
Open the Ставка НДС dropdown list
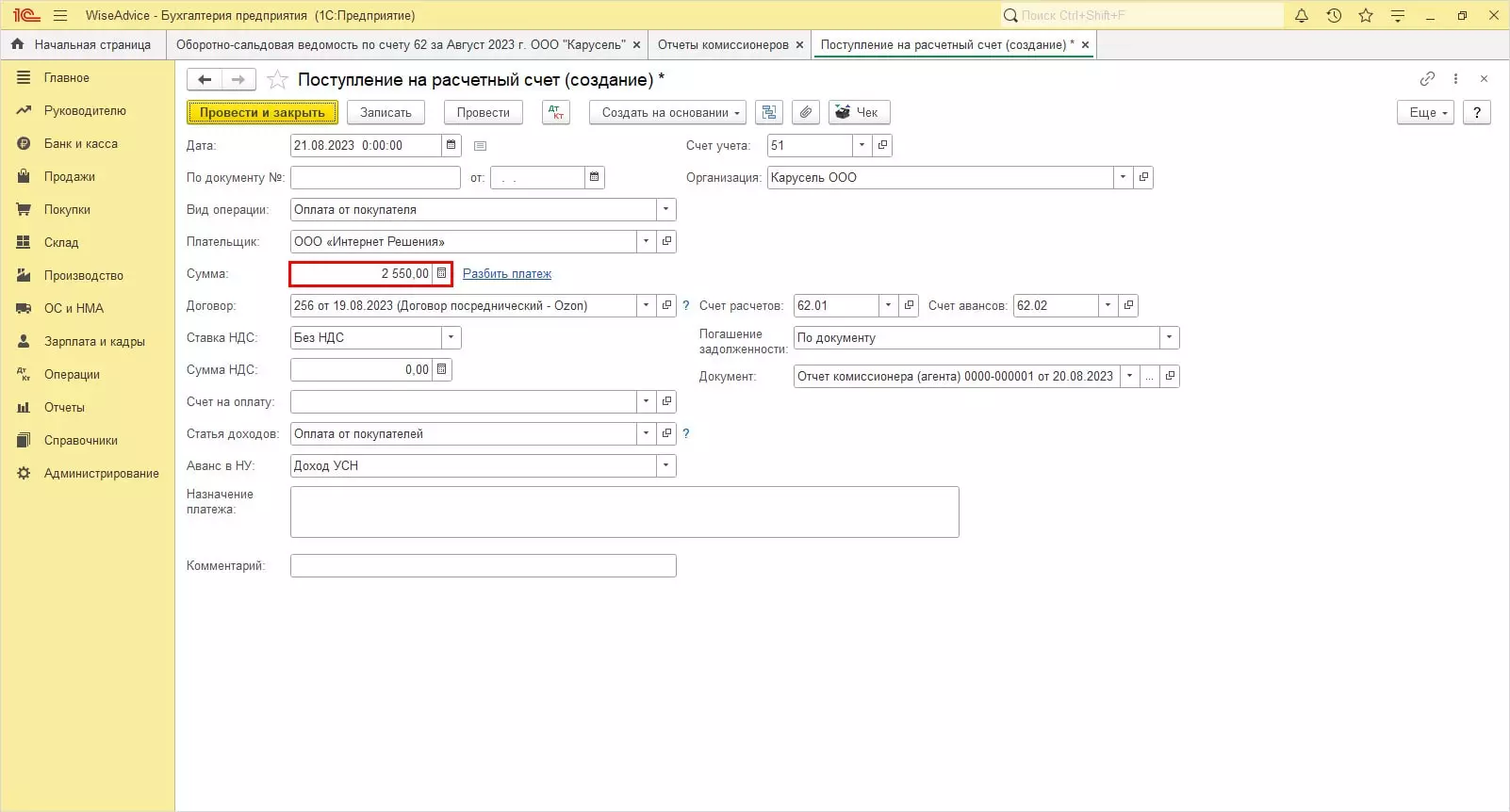point(451,337)
